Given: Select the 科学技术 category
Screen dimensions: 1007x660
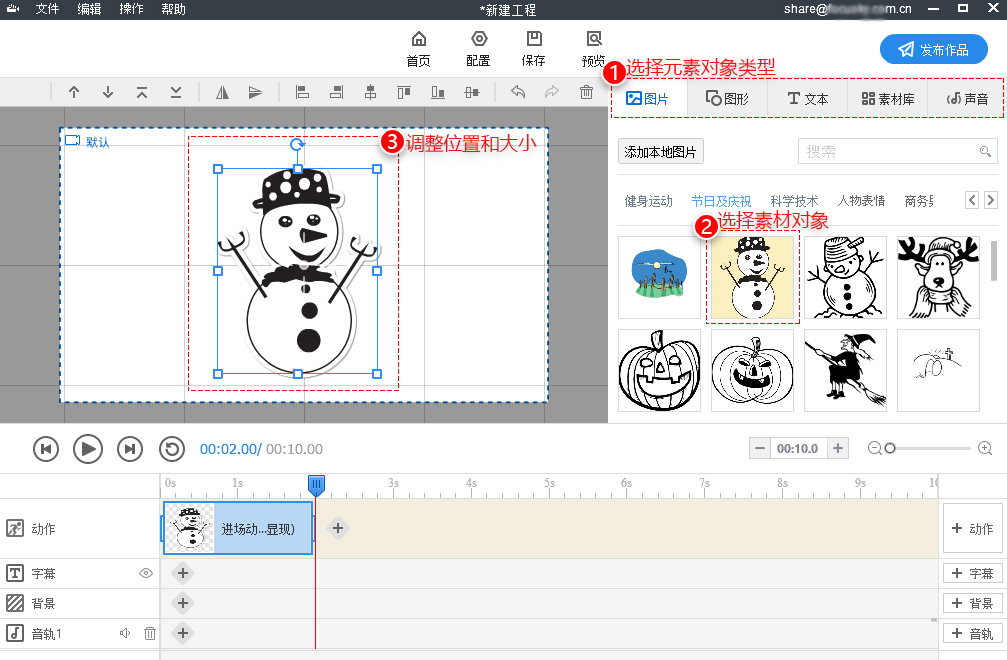Looking at the screenshot, I should click(x=794, y=201).
